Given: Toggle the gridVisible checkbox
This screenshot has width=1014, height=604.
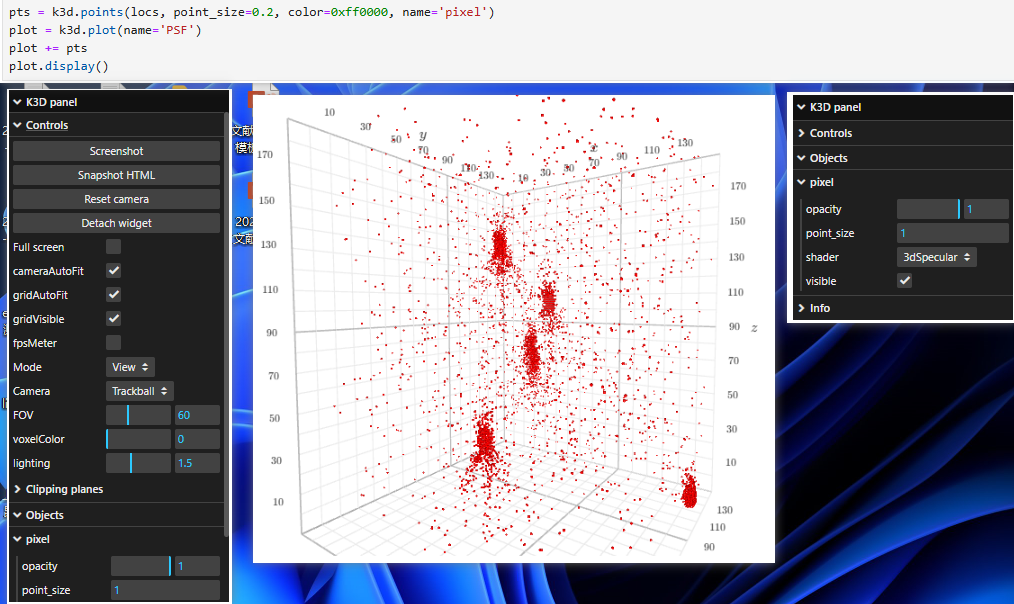Looking at the screenshot, I should [x=113, y=319].
